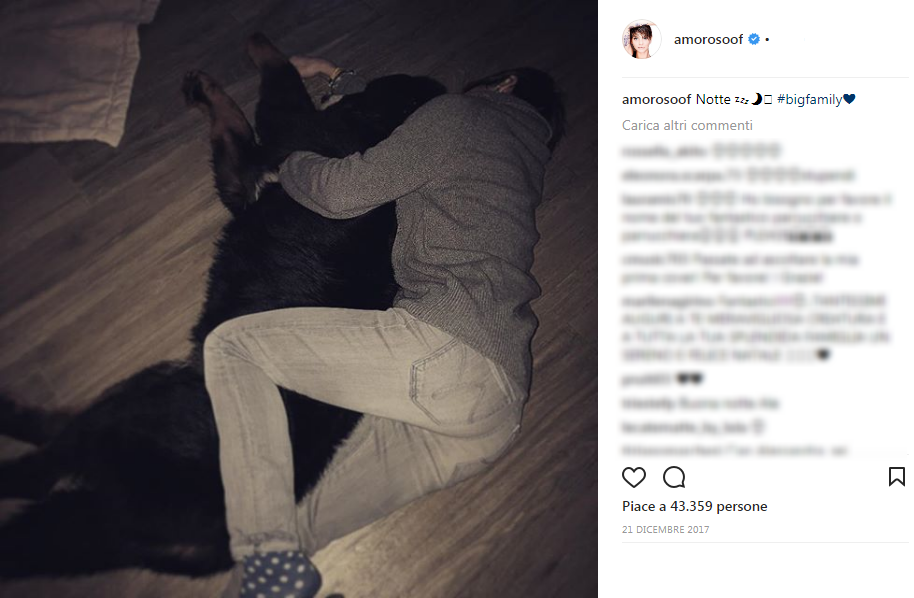The height and width of the screenshot is (598, 914).
Task: Click amorosoof username in the caption
Action: click(x=656, y=100)
